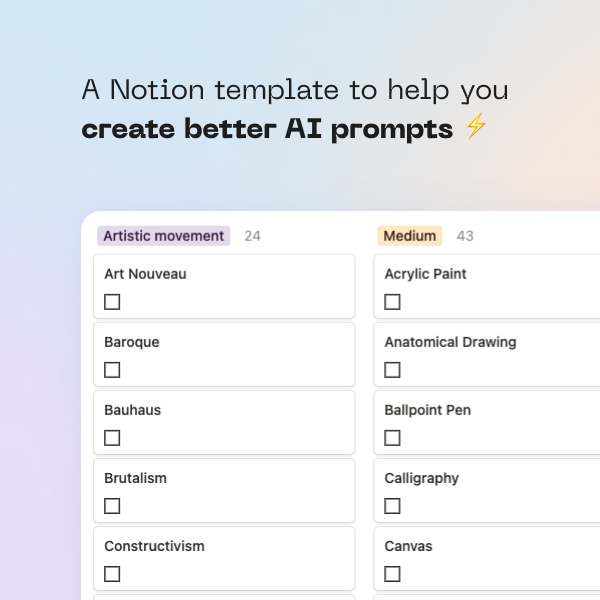Screen dimensions: 600x600
Task: Enable the Ballpoint Pen checkbox
Action: tap(392, 438)
